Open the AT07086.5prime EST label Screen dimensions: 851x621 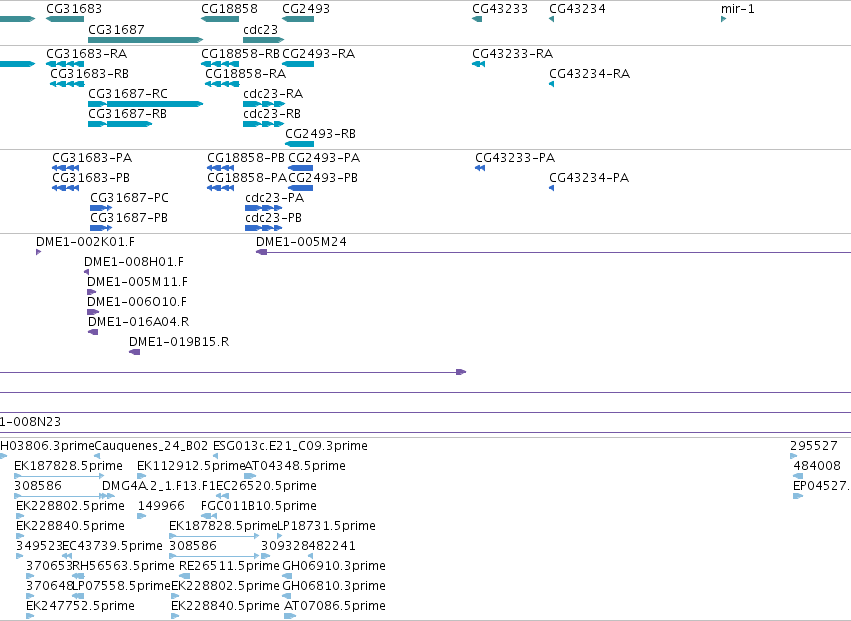tap(335, 606)
